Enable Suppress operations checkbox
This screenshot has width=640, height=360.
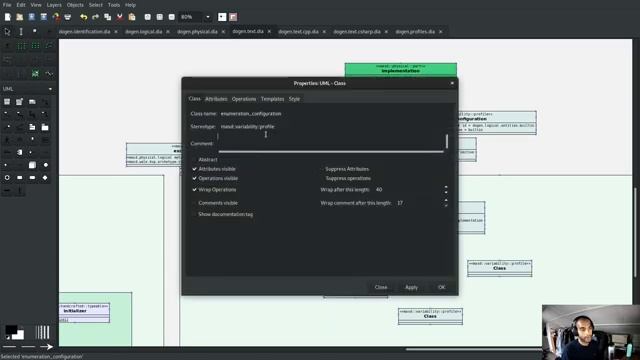pos(322,178)
